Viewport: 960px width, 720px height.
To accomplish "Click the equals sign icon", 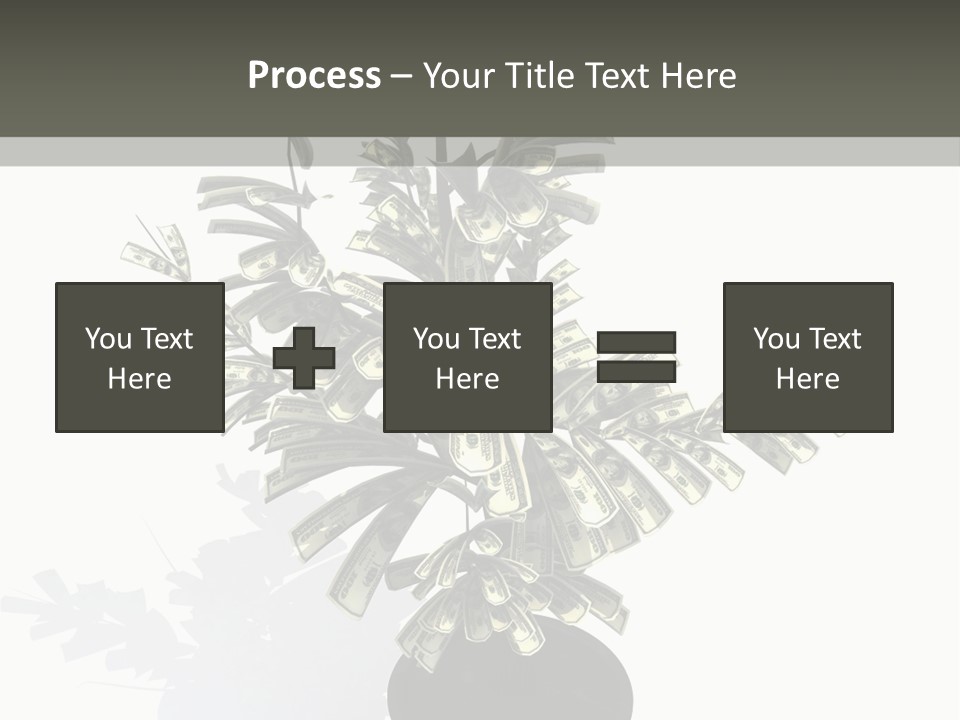I will 637,357.
